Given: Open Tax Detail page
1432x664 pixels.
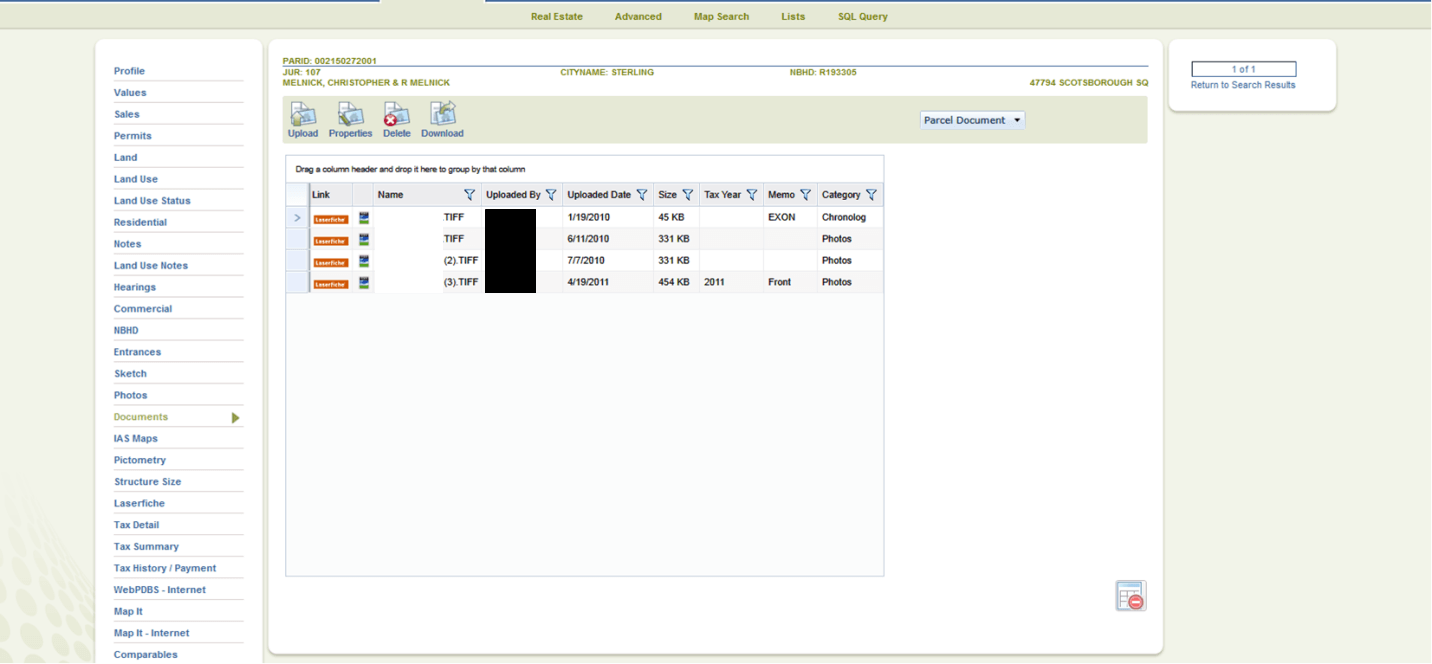Looking at the screenshot, I should [136, 525].
